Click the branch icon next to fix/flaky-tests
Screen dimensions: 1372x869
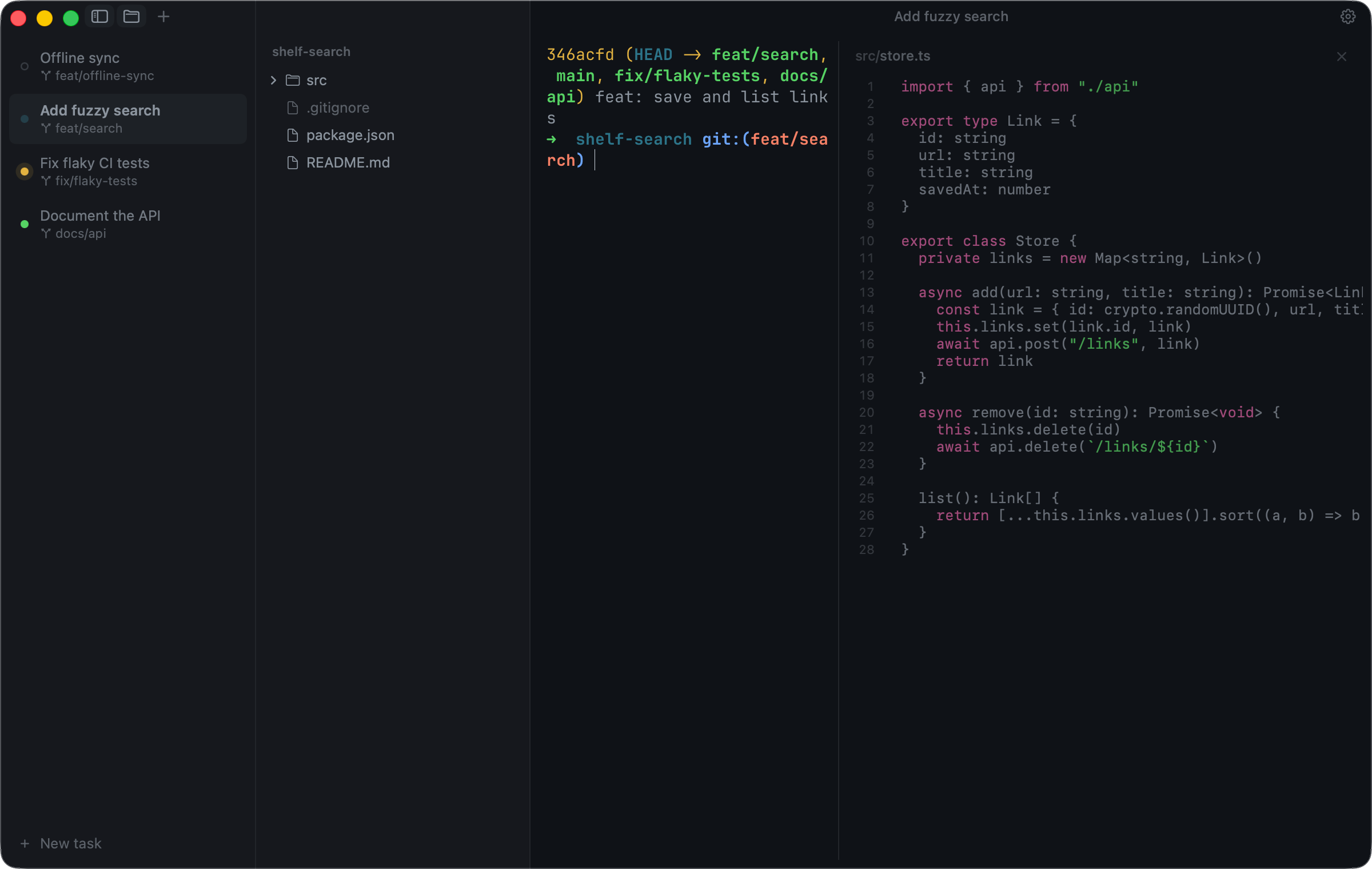(x=46, y=181)
